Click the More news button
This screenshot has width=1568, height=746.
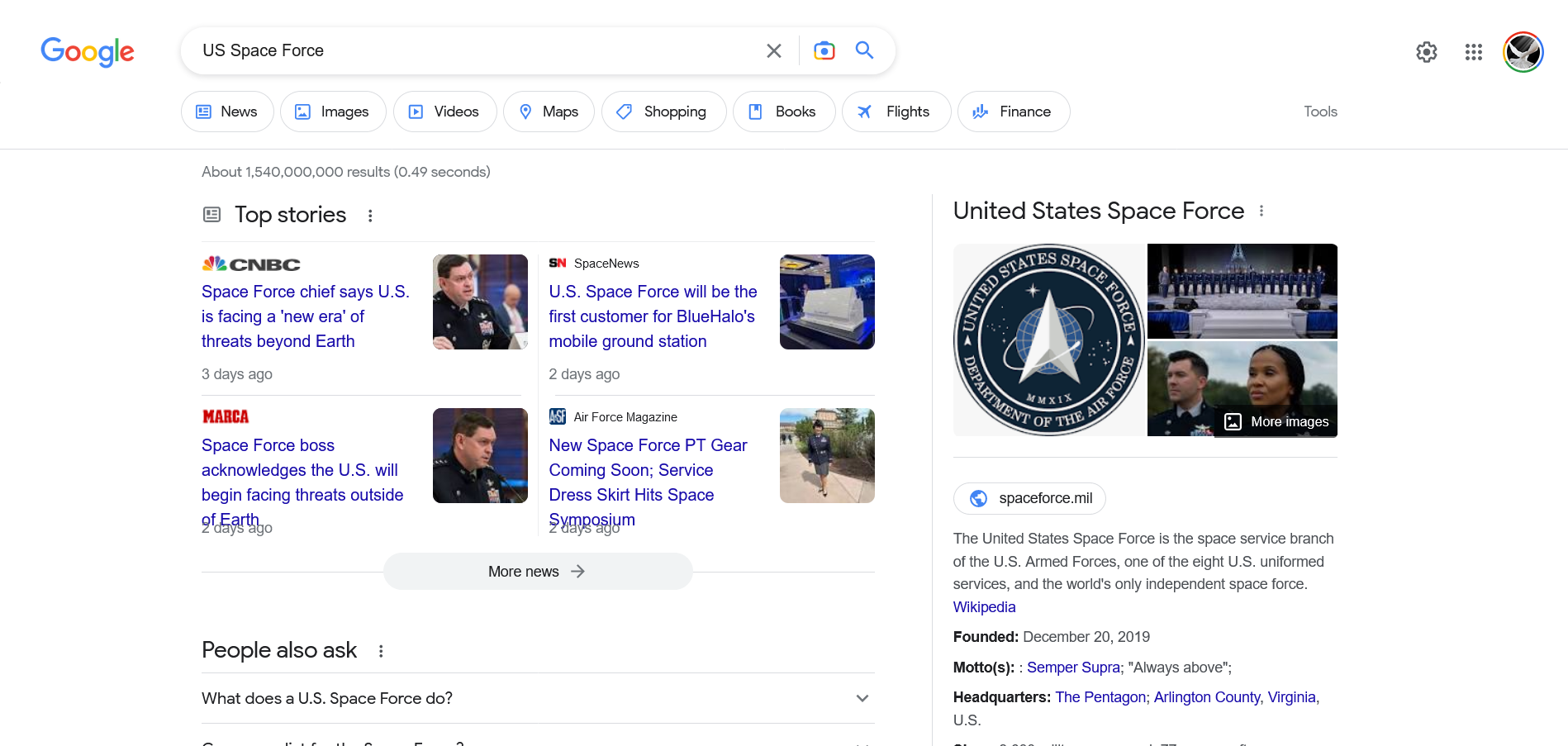click(537, 571)
